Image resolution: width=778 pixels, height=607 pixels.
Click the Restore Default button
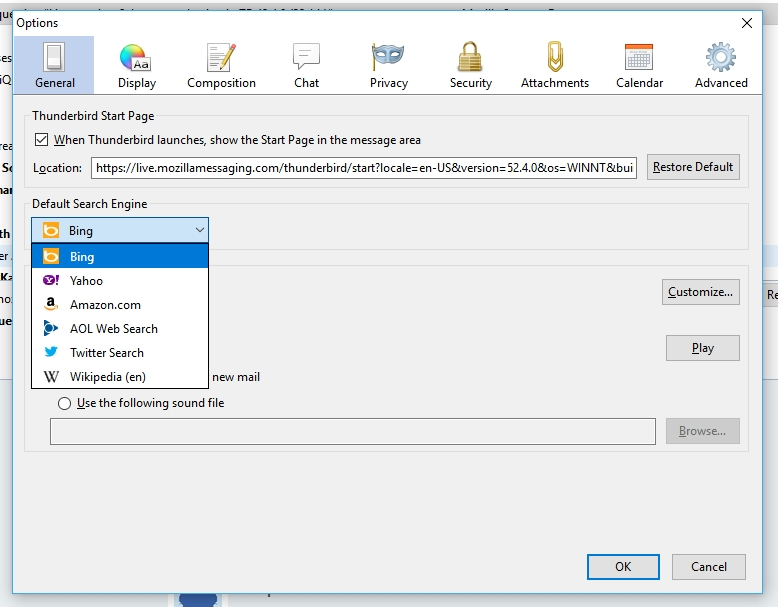click(x=693, y=167)
